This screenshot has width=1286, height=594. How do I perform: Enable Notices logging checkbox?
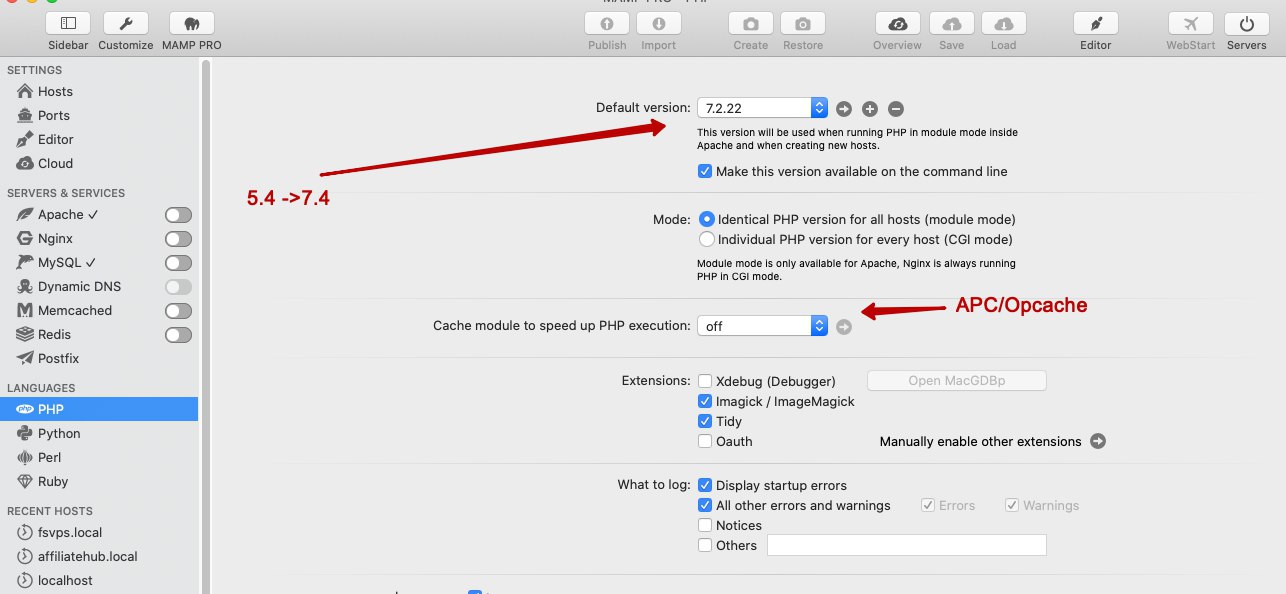coord(705,525)
